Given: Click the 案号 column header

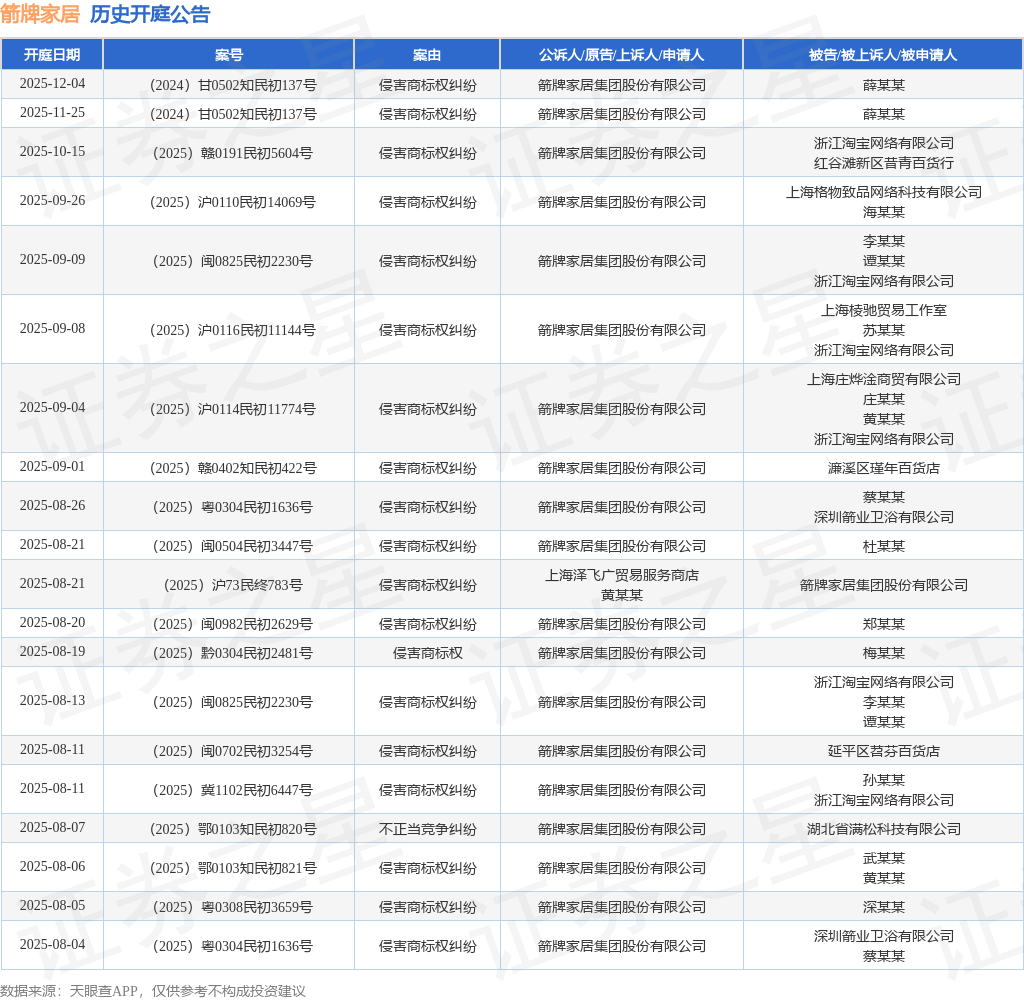Looking at the screenshot, I should (x=229, y=55).
